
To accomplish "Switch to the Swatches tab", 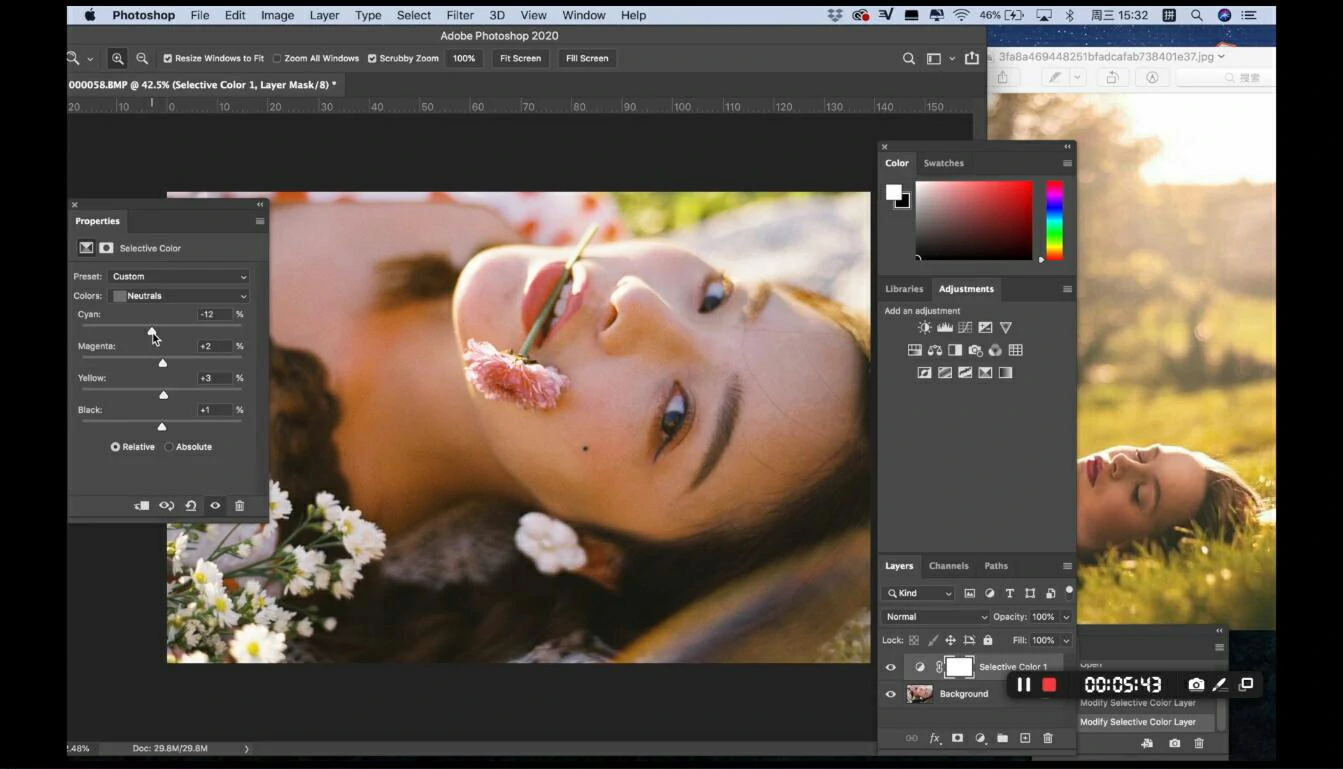I will (943, 163).
